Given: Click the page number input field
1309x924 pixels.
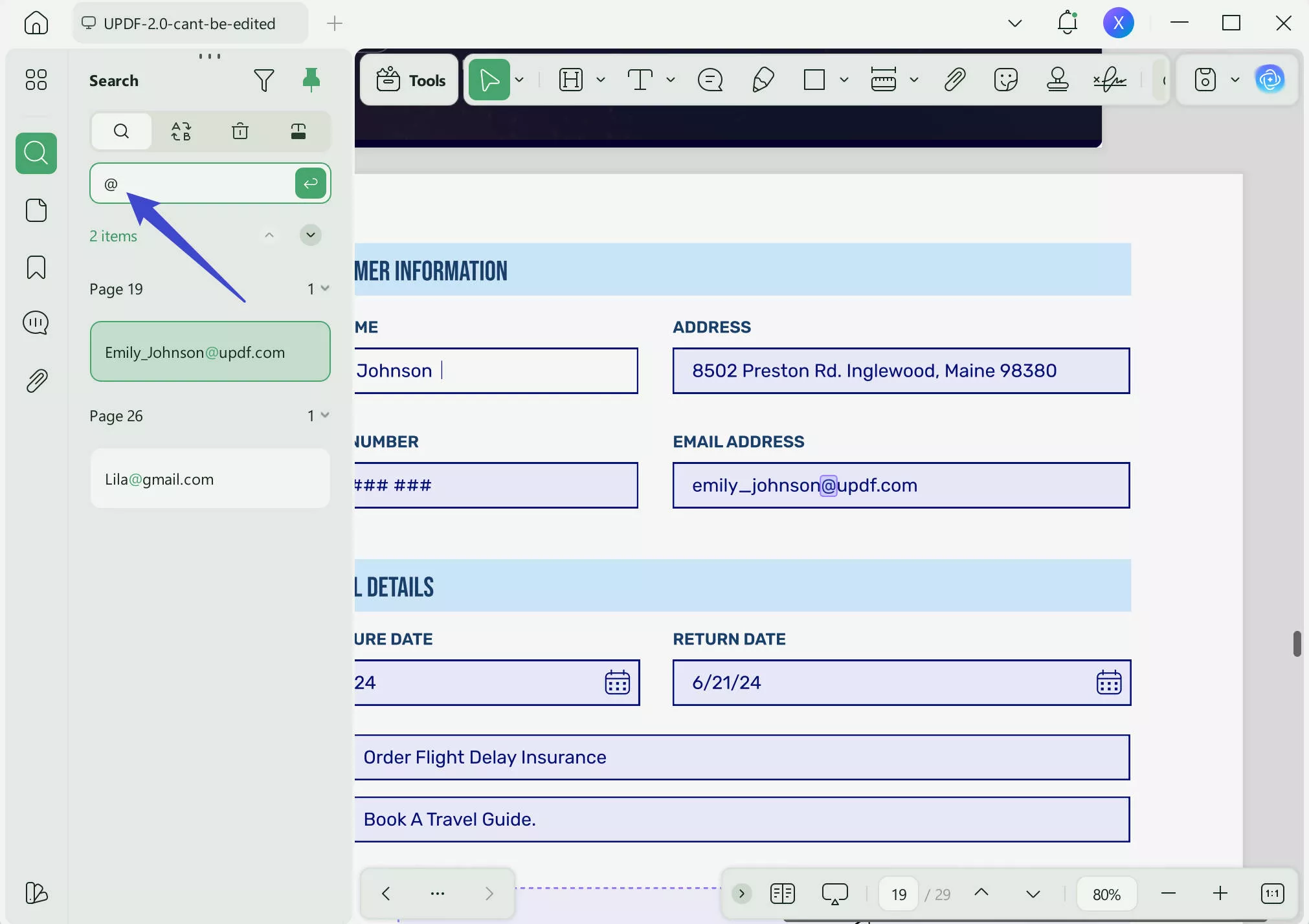Looking at the screenshot, I should point(898,893).
